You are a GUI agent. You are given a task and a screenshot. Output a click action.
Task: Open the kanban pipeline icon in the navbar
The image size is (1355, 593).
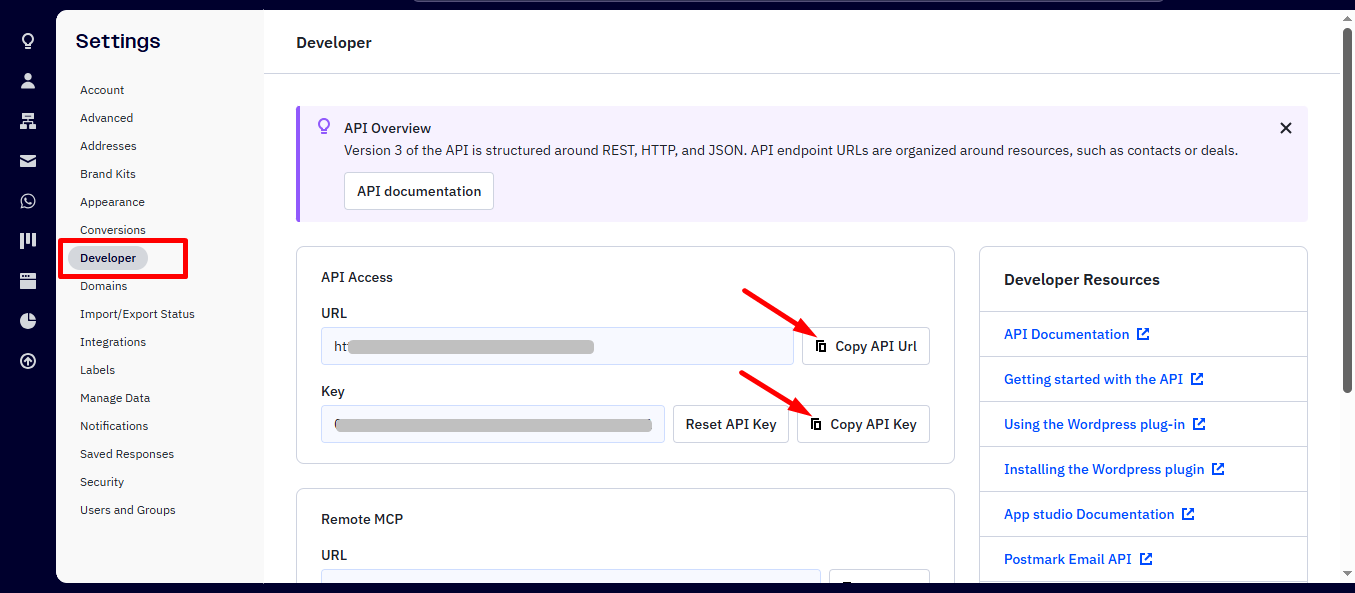(x=28, y=240)
